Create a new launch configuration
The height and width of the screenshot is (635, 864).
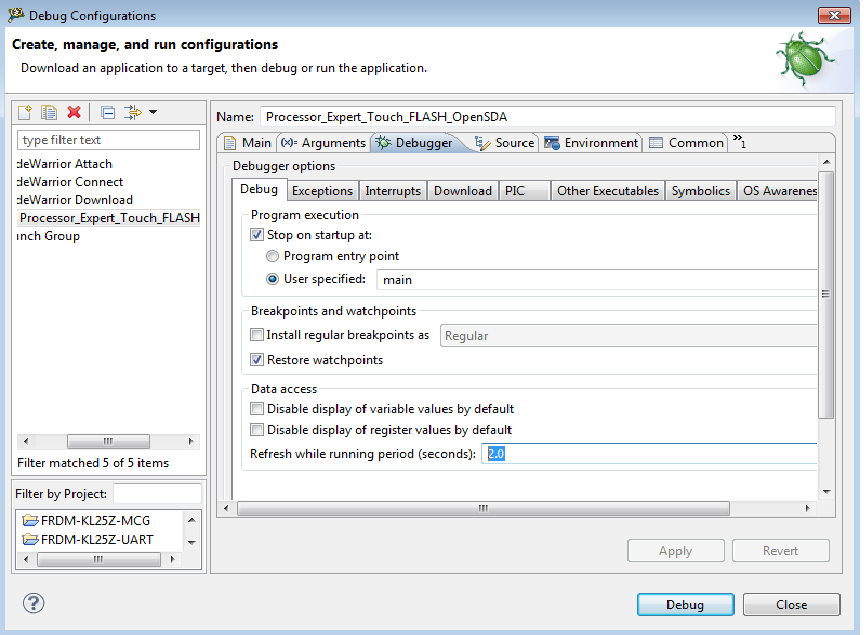pyautogui.click(x=27, y=112)
